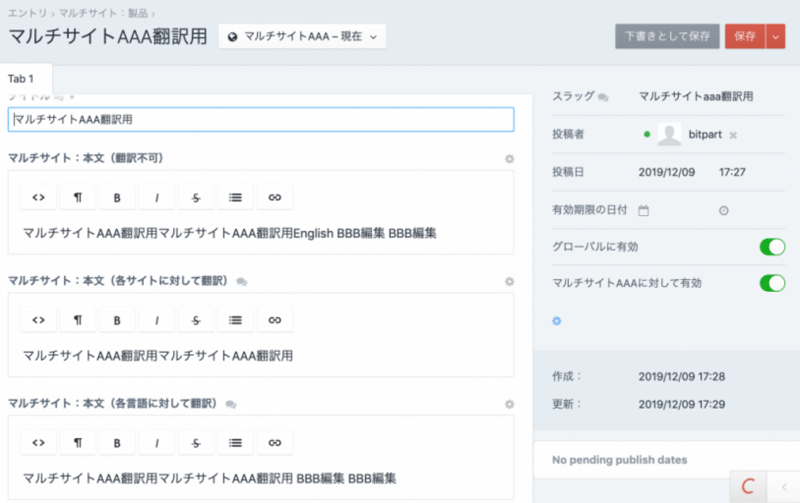Click Italic in the 各サイトに対して翻訳 editor

(x=156, y=320)
